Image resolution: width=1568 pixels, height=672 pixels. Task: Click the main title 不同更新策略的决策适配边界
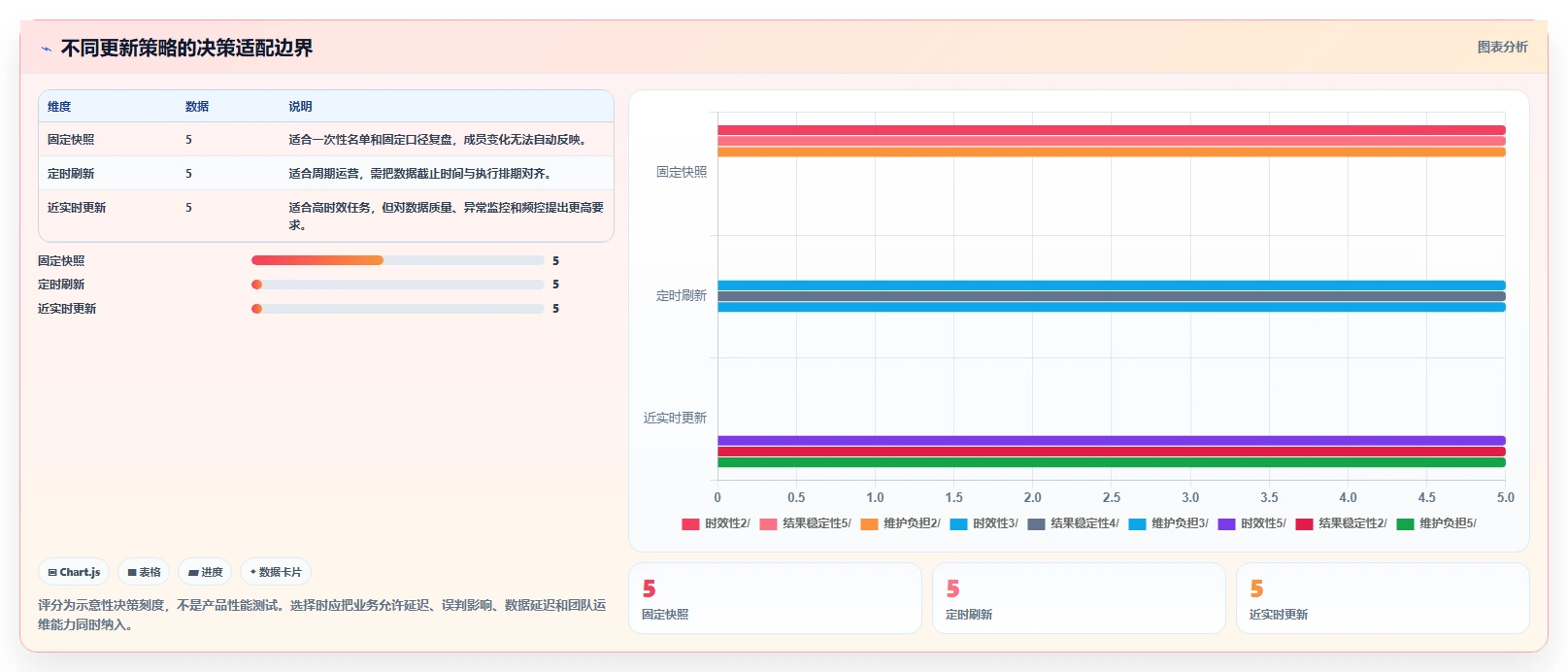click(186, 49)
